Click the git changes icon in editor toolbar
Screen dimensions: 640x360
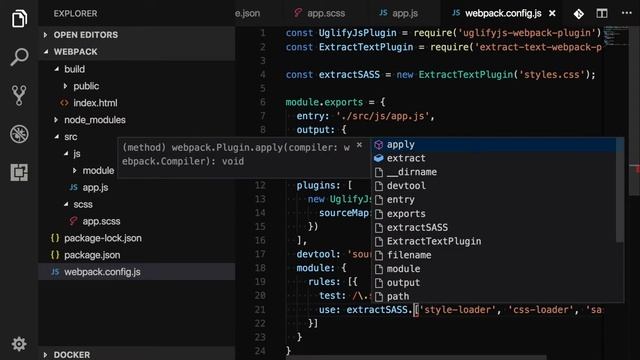click(578, 14)
